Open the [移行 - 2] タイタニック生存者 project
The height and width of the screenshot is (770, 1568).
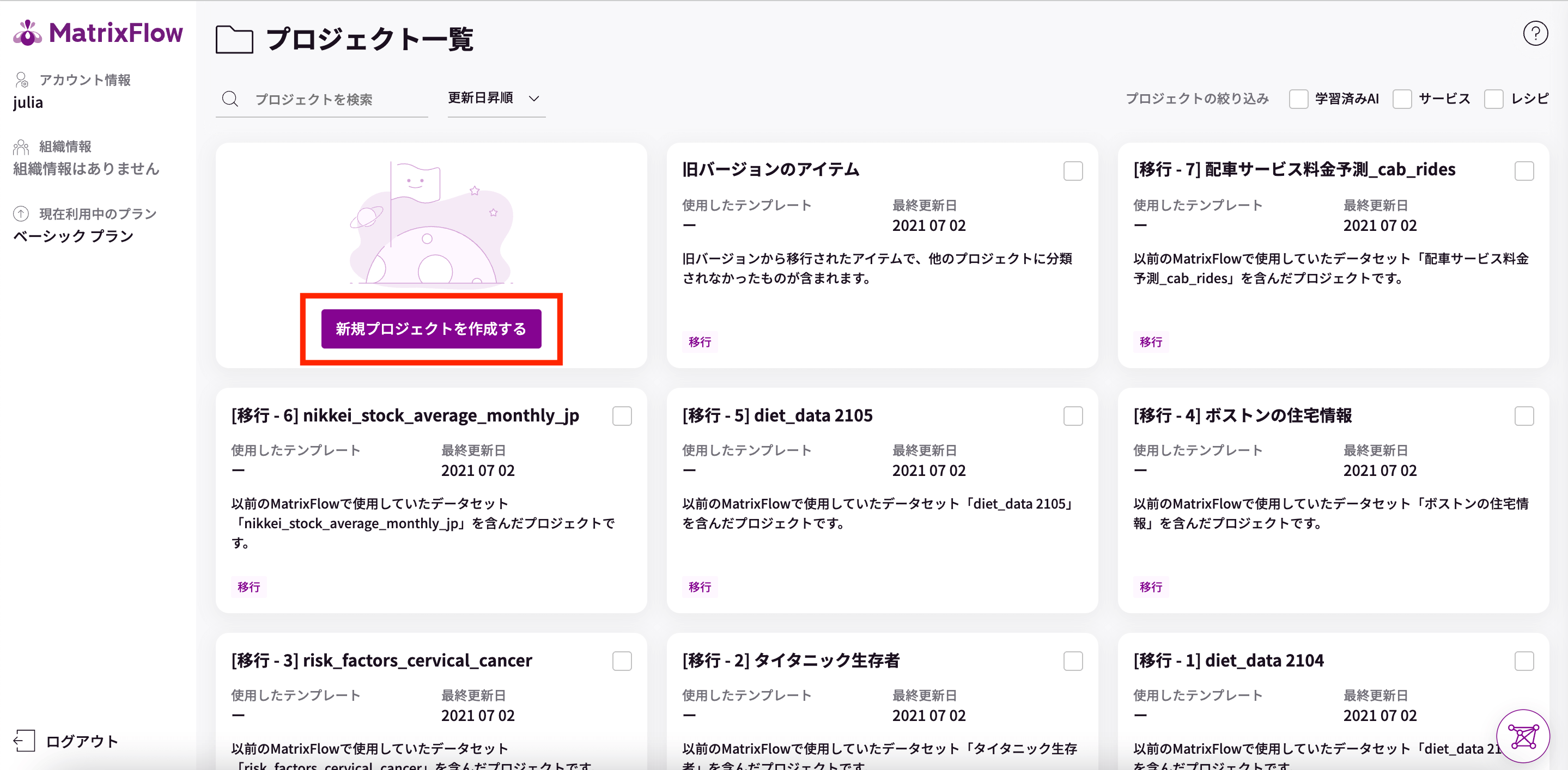click(791, 661)
